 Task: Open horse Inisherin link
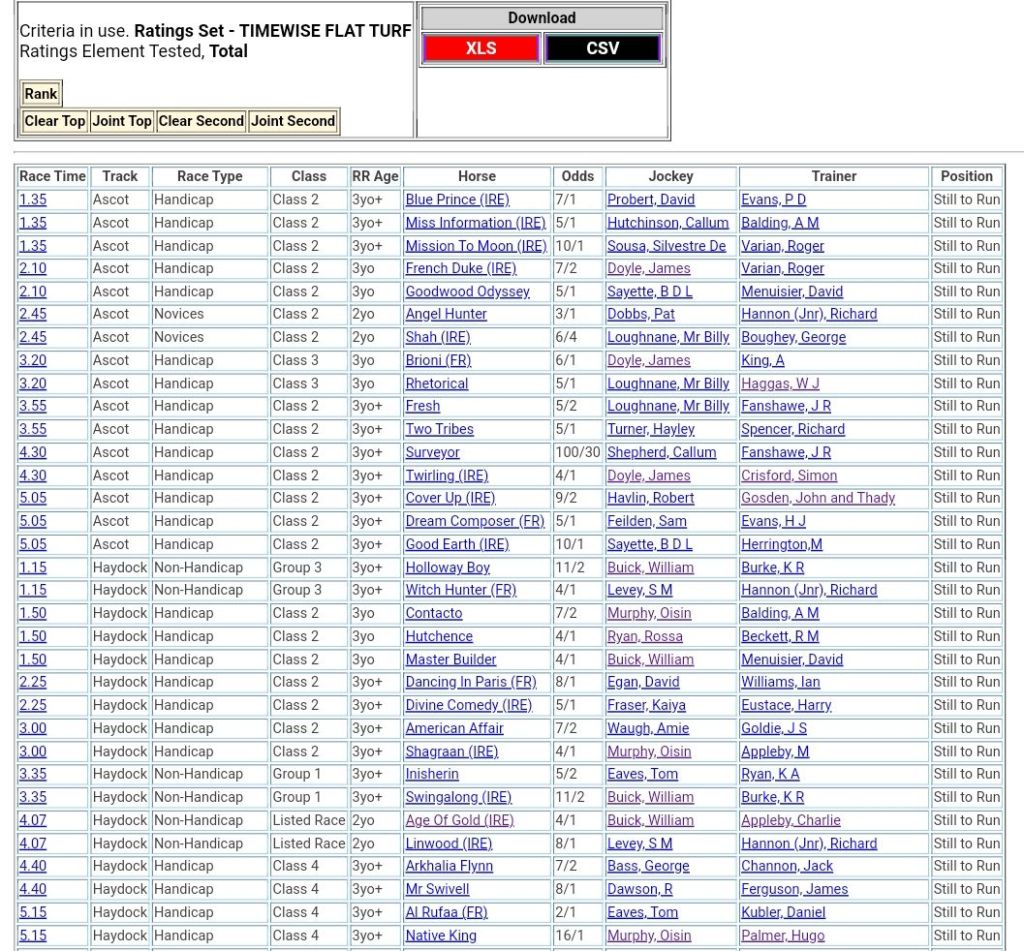pyautogui.click(x=432, y=774)
